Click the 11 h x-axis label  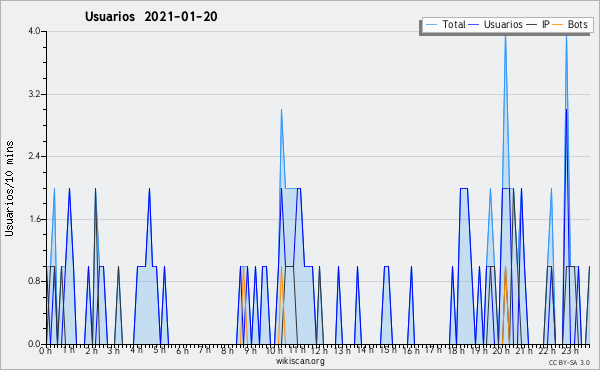coord(297,350)
